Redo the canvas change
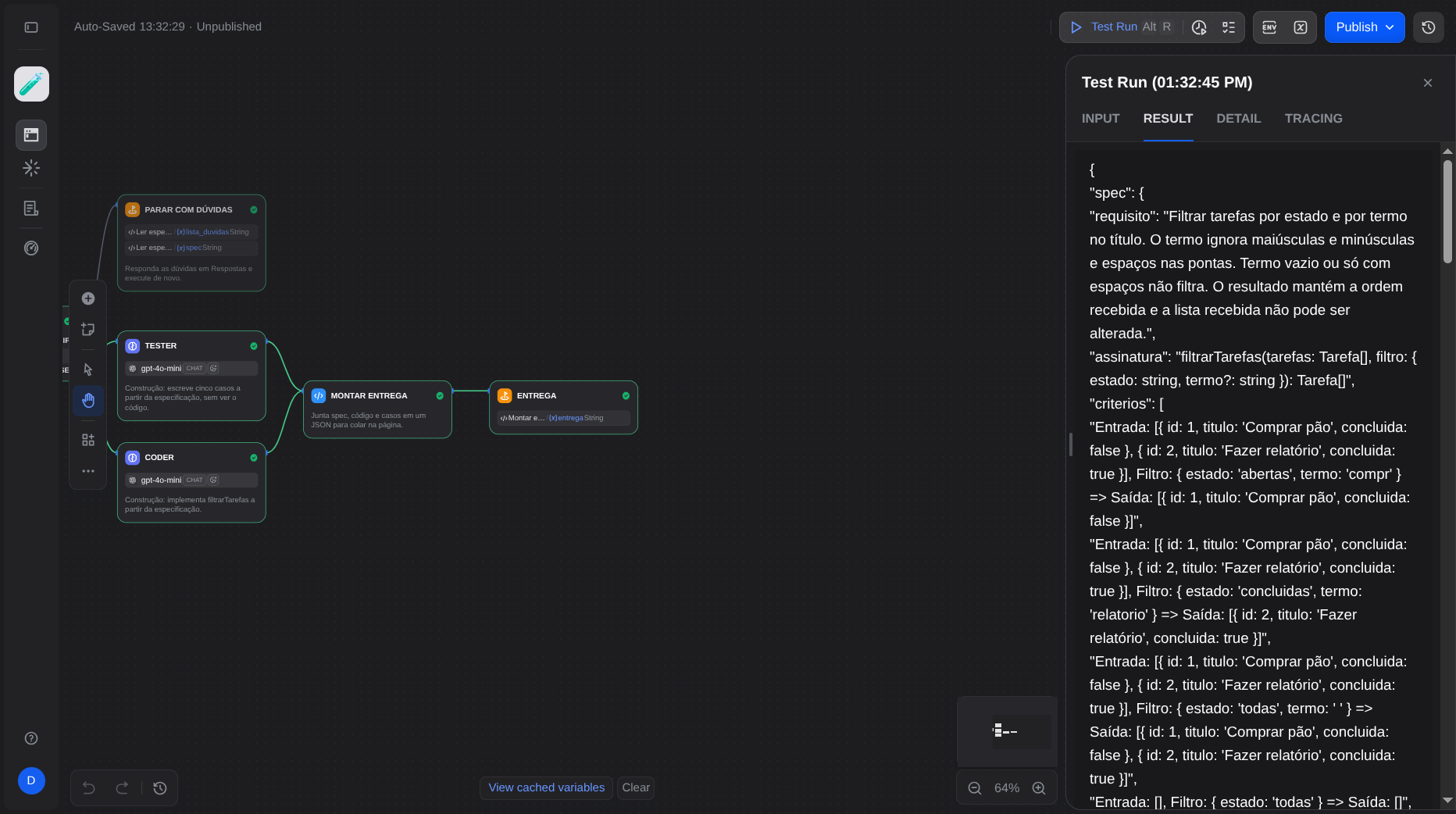Screen dimensions: 1456x814 (122, 788)
